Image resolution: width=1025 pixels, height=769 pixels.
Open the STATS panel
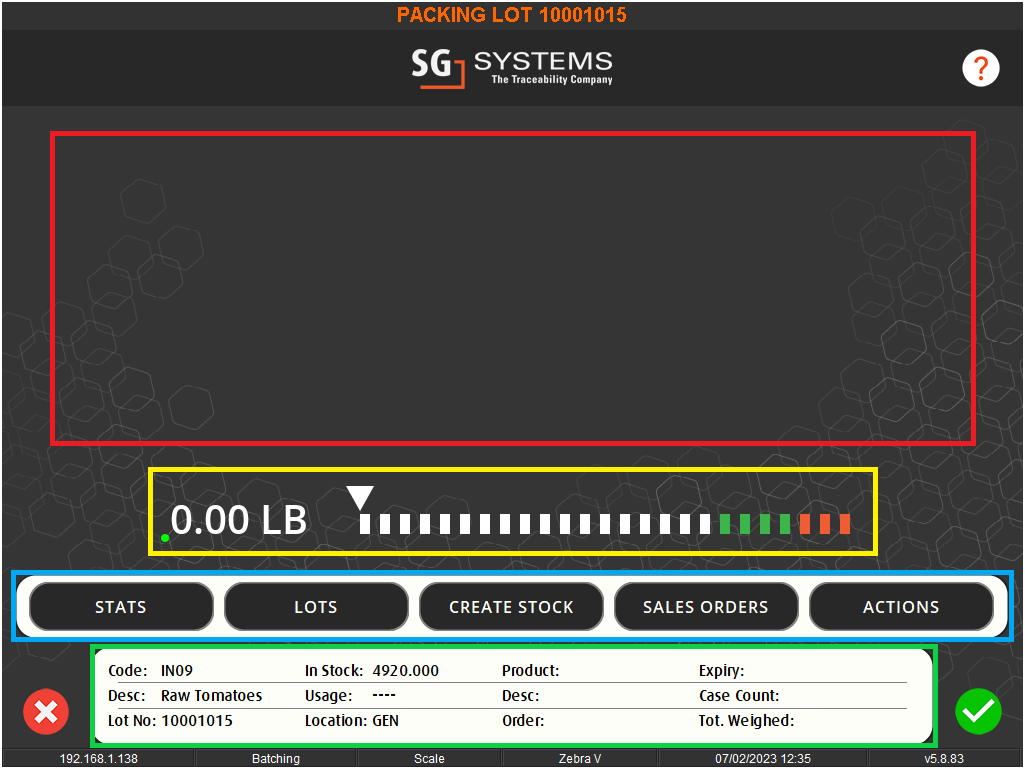pyautogui.click(x=120, y=606)
